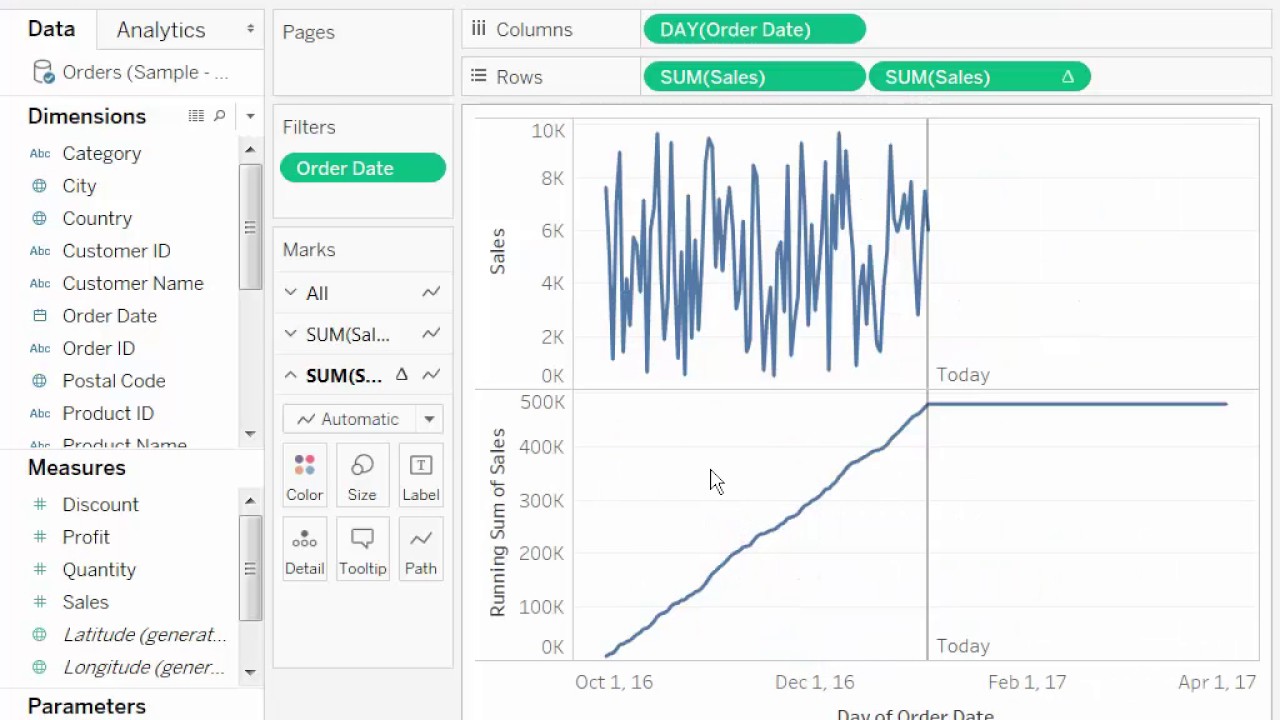The width and height of the screenshot is (1280, 720).
Task: Open the Orders data source icon
Action: coord(43,72)
